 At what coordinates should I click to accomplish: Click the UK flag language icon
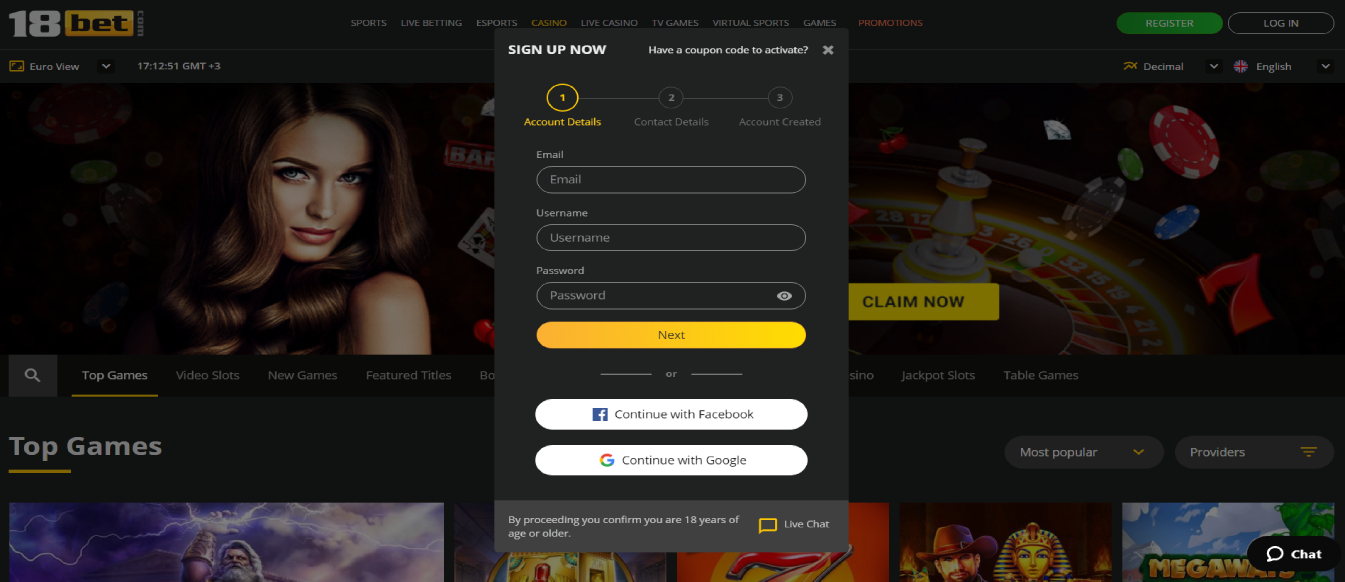click(1241, 66)
